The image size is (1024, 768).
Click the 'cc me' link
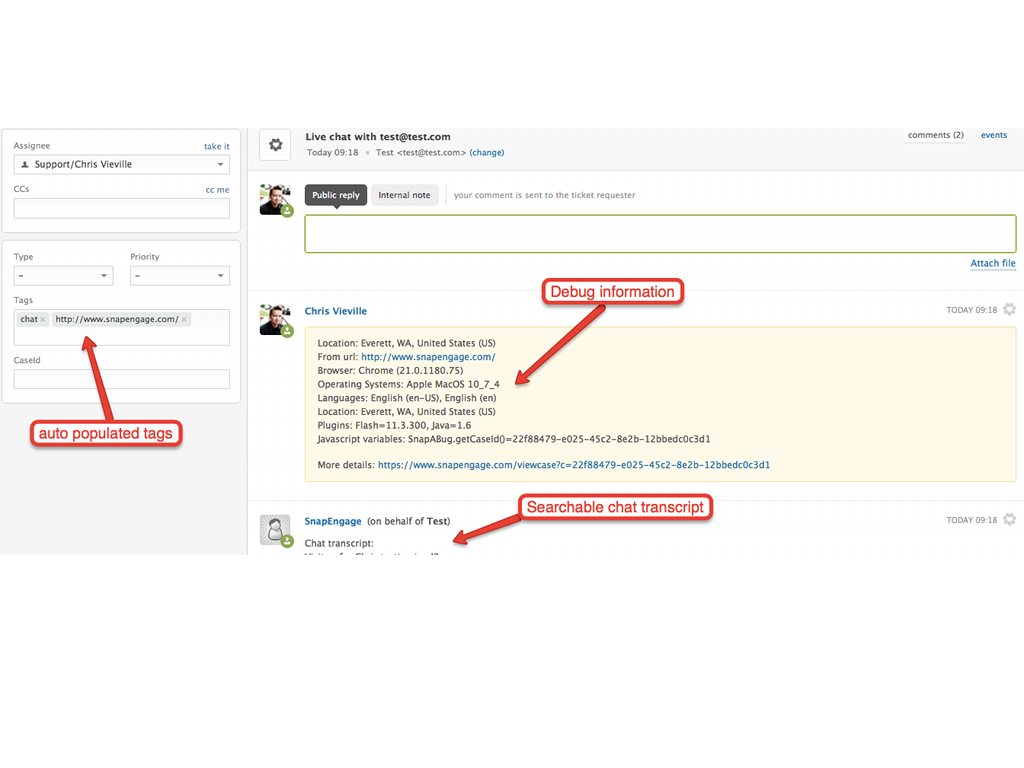point(217,189)
